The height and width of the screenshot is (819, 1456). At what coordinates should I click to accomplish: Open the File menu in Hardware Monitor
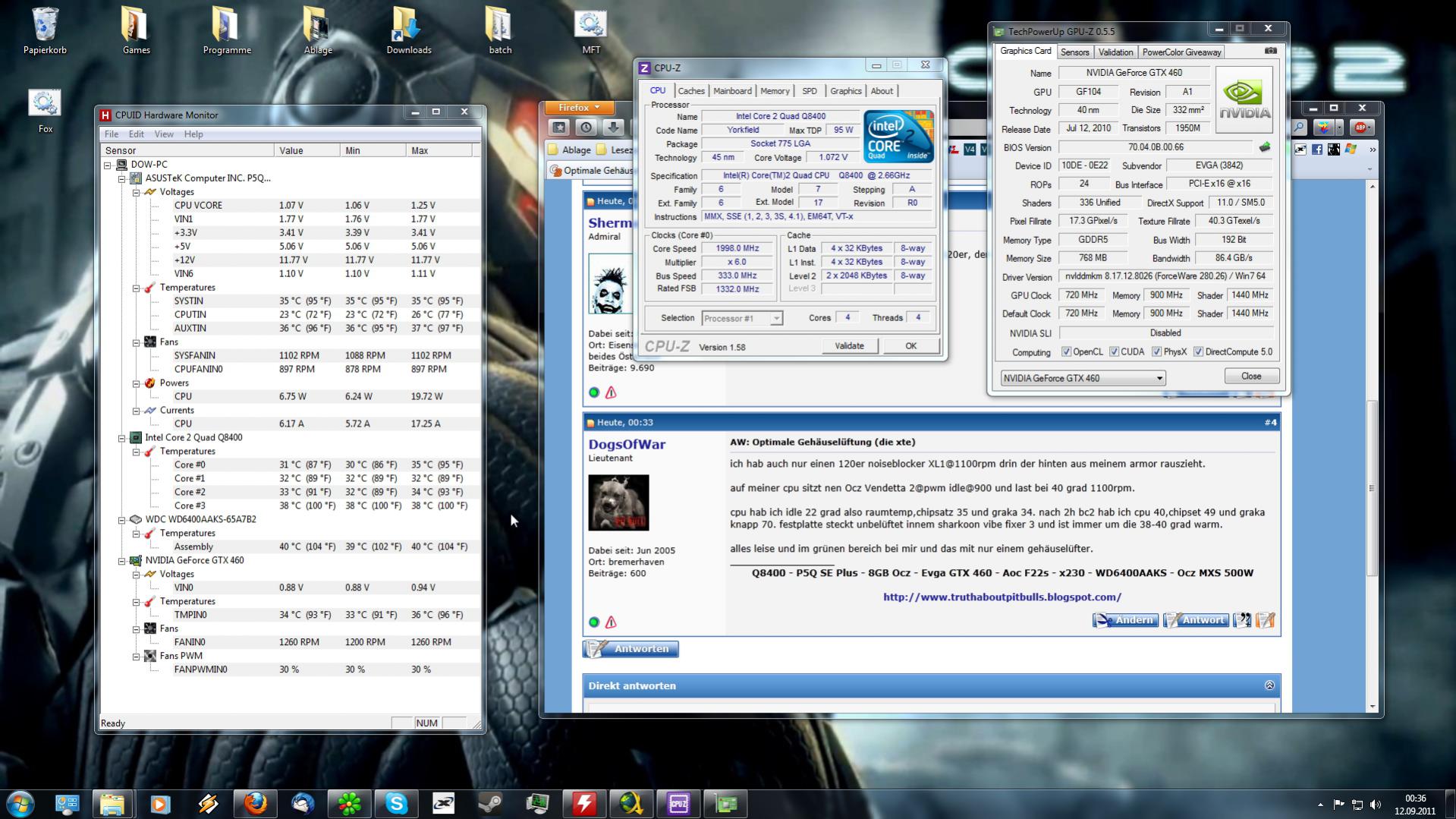(x=112, y=134)
